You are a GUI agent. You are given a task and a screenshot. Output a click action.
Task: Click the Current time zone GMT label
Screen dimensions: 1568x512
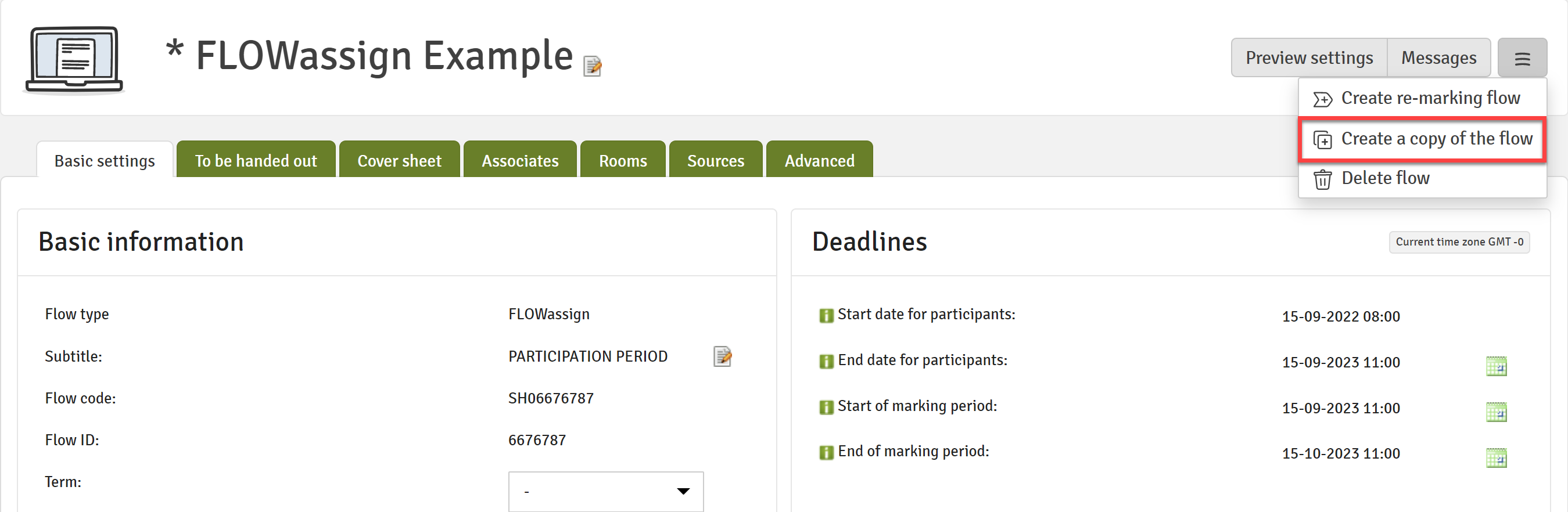(1459, 242)
